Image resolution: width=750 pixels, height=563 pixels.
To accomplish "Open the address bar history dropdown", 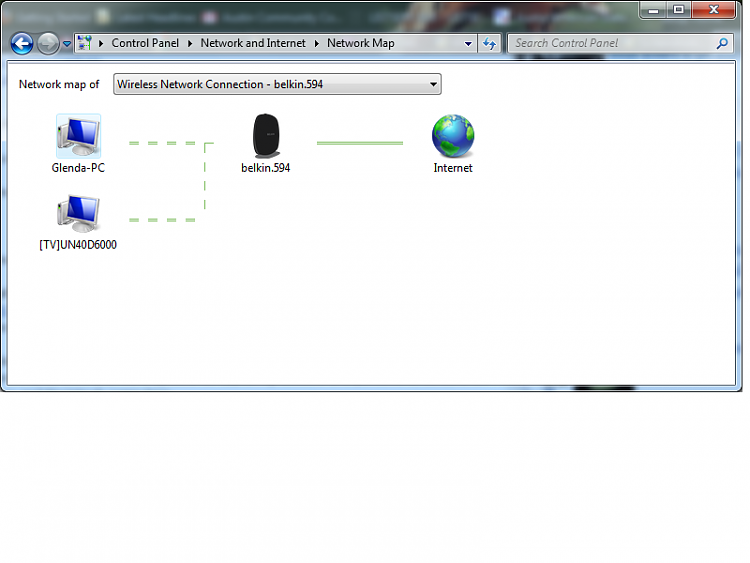I will tap(468, 44).
